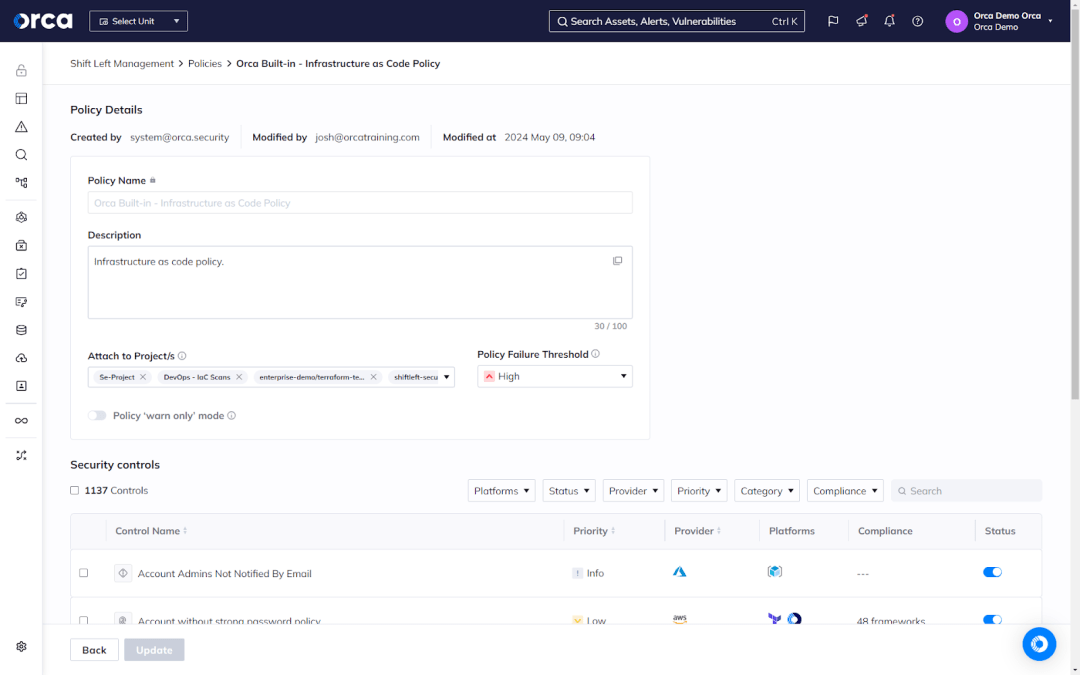Open the help question mark icon
The width and height of the screenshot is (1080, 675).
[x=917, y=21]
